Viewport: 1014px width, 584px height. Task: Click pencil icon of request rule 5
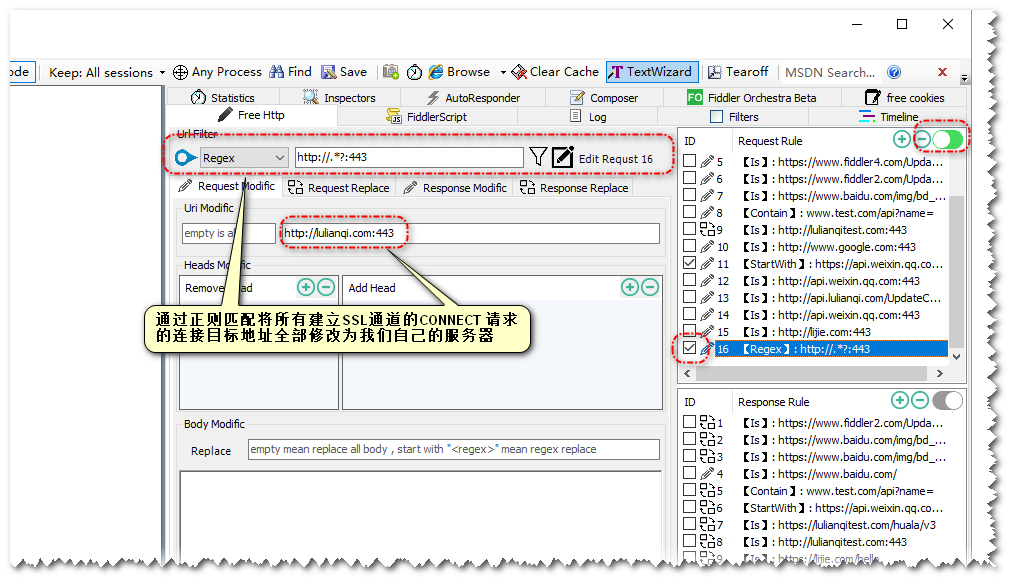click(x=707, y=162)
